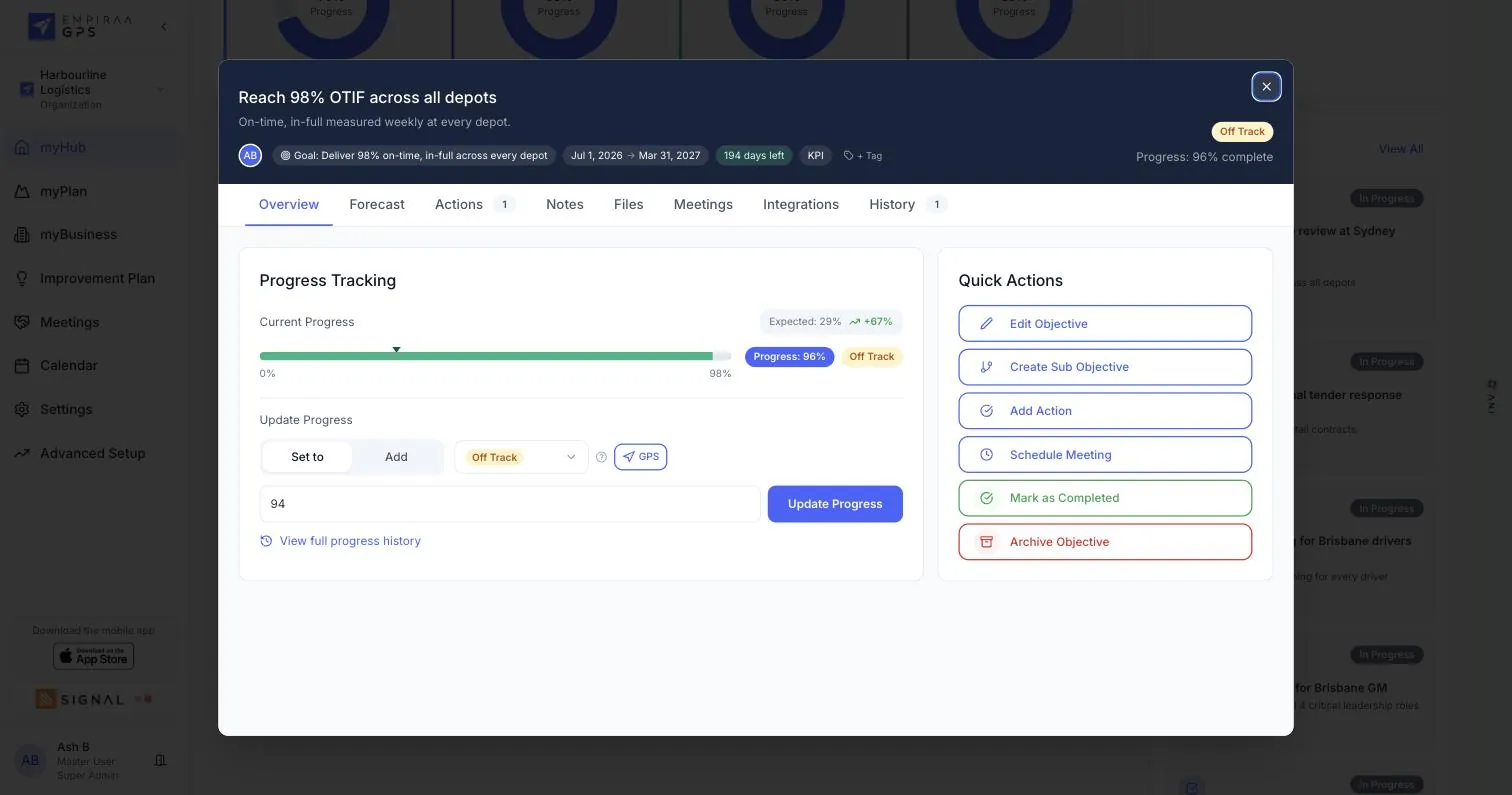
Task: Select the Add progress mode
Action: tap(396, 457)
